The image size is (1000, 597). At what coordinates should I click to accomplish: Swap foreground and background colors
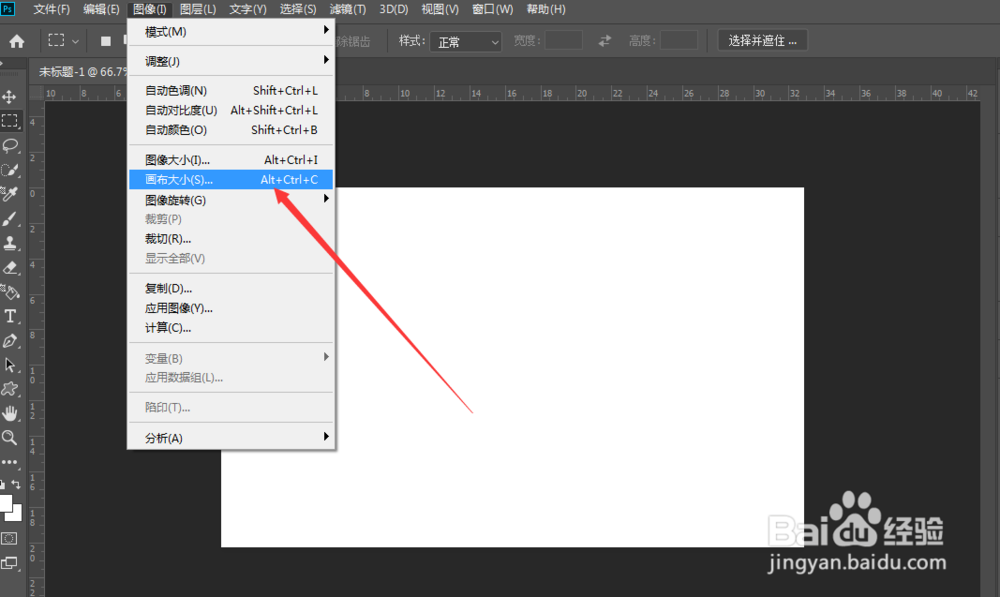point(16,485)
